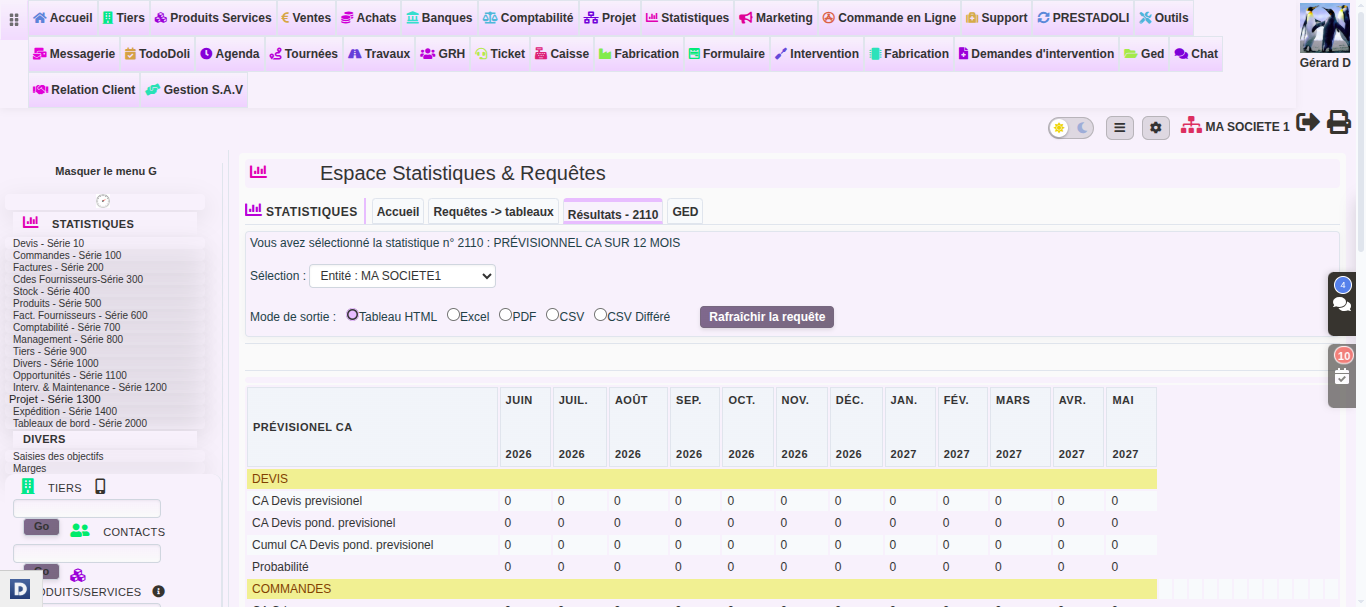
Task: Click the logout arrow icon
Action: (1307, 122)
